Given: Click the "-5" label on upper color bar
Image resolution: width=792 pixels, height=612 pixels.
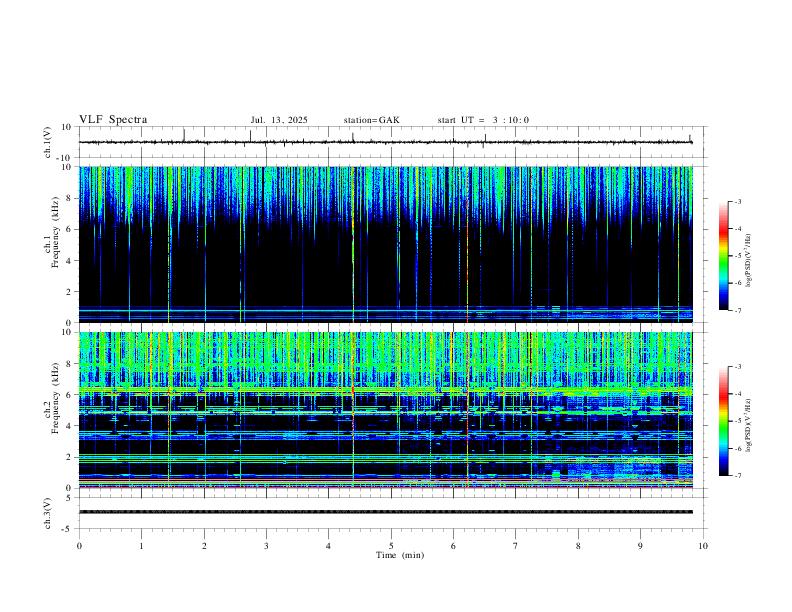Looking at the screenshot, I should coord(737,256).
